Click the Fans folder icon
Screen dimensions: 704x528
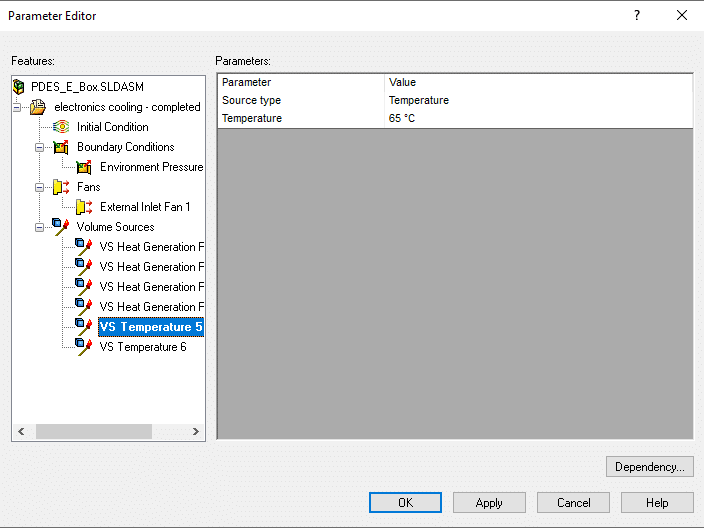pyautogui.click(x=61, y=187)
